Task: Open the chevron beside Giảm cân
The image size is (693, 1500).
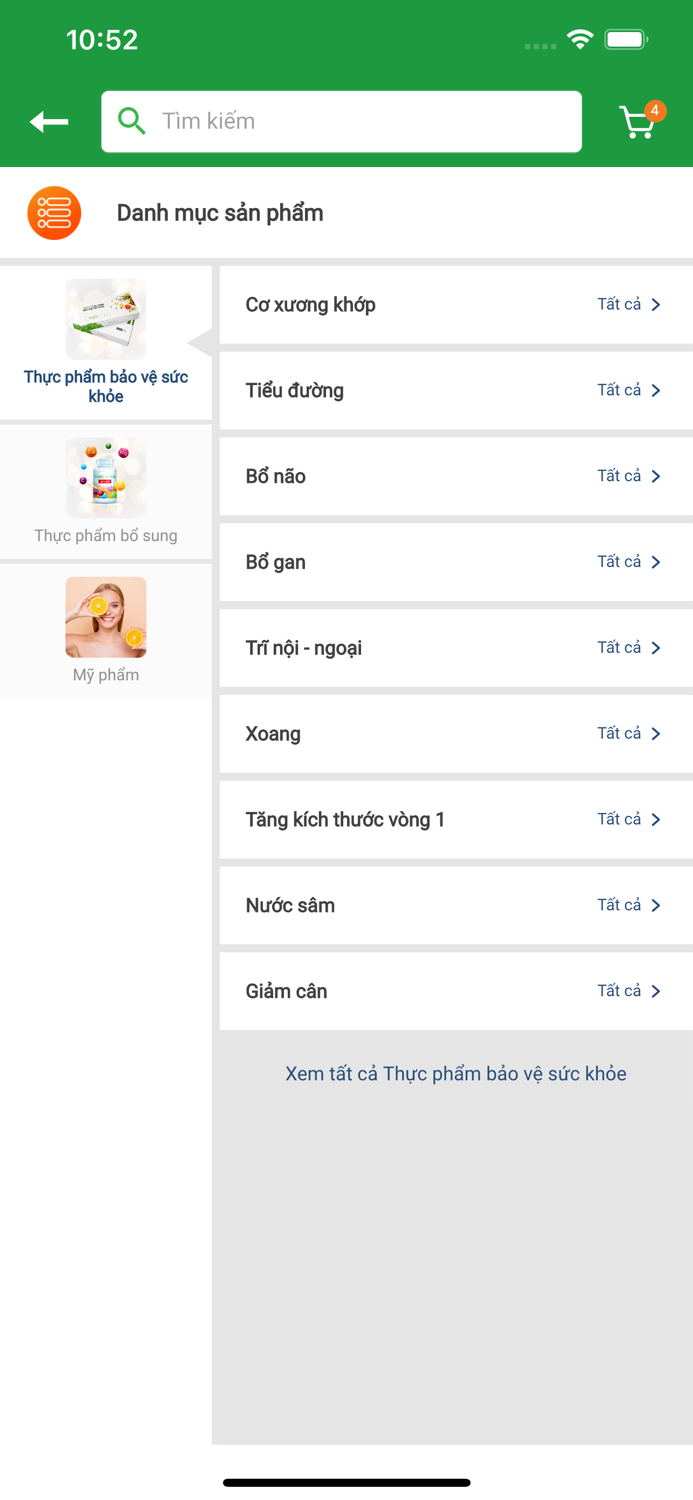Action: pos(656,991)
